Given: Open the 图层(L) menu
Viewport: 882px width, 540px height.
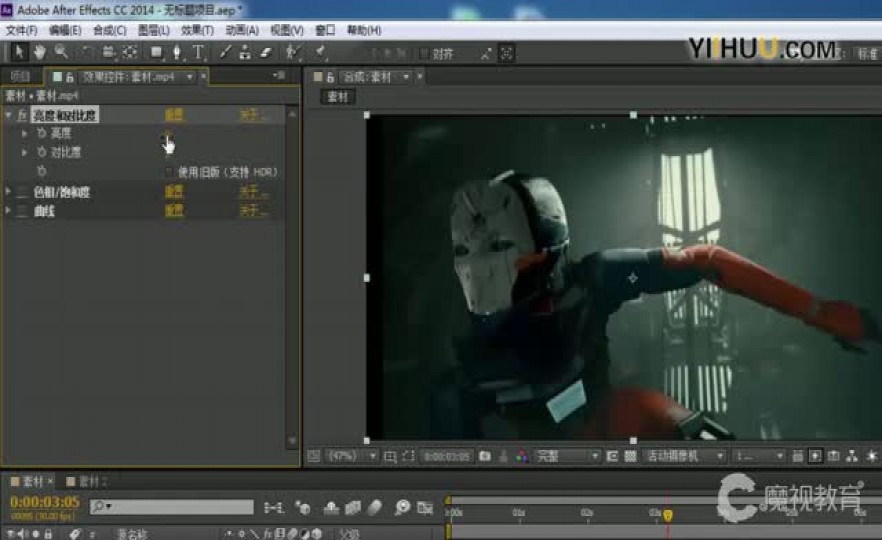Looking at the screenshot, I should coord(154,30).
